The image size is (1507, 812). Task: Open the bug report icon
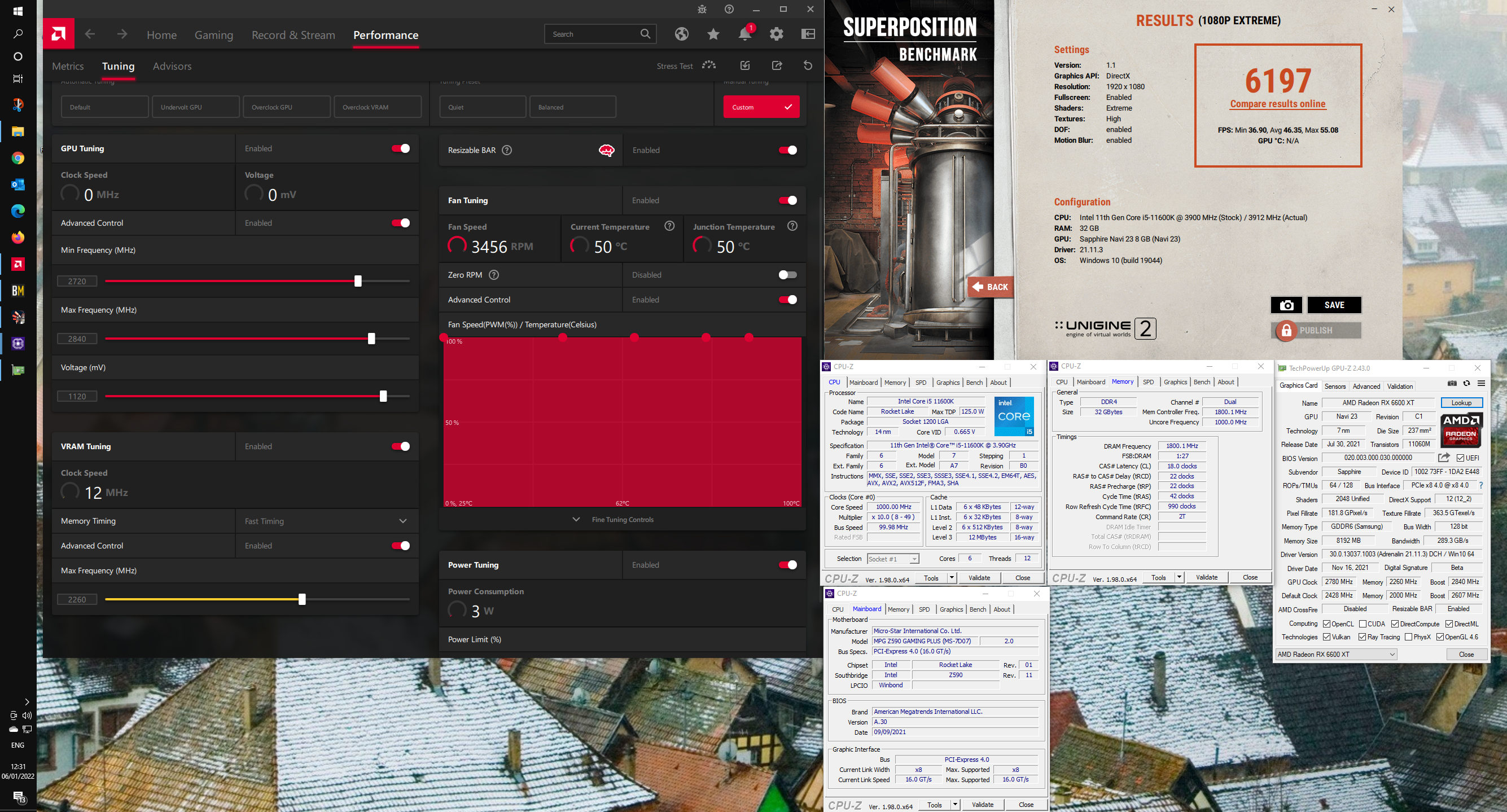pyautogui.click(x=702, y=10)
